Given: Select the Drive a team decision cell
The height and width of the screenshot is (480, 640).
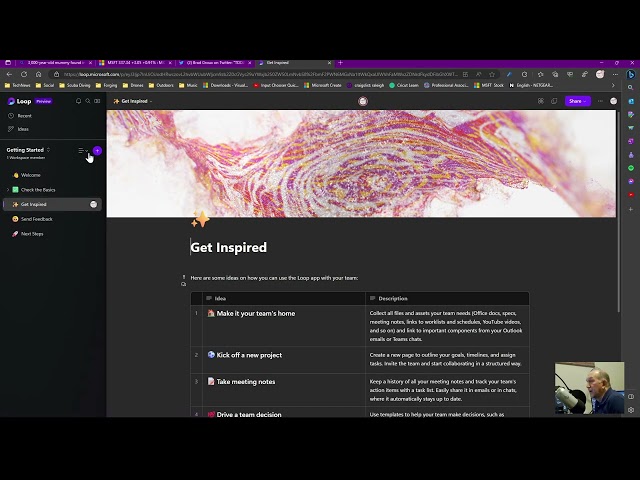Looking at the screenshot, I should point(284,412).
